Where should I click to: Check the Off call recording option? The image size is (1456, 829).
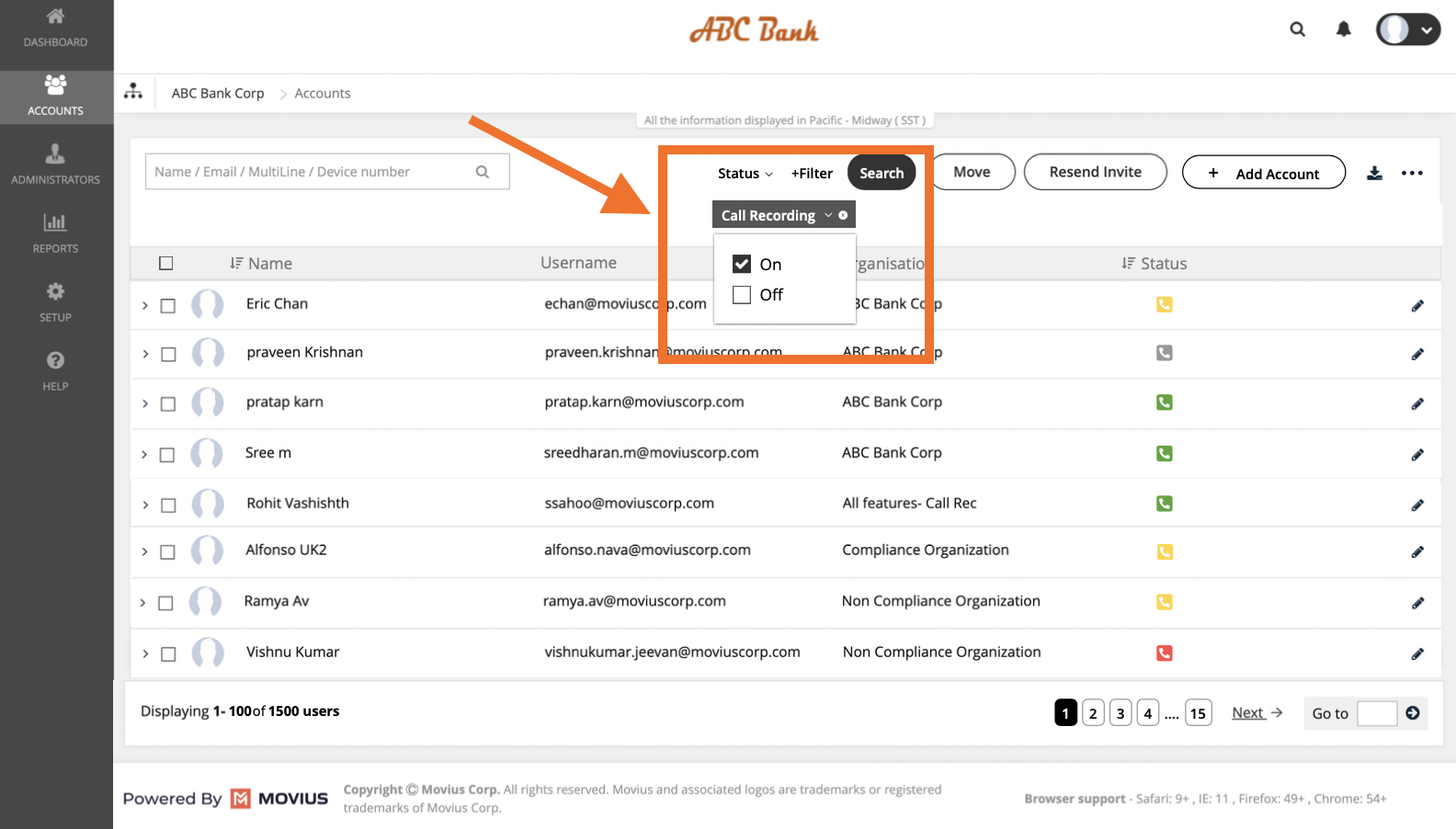742,295
